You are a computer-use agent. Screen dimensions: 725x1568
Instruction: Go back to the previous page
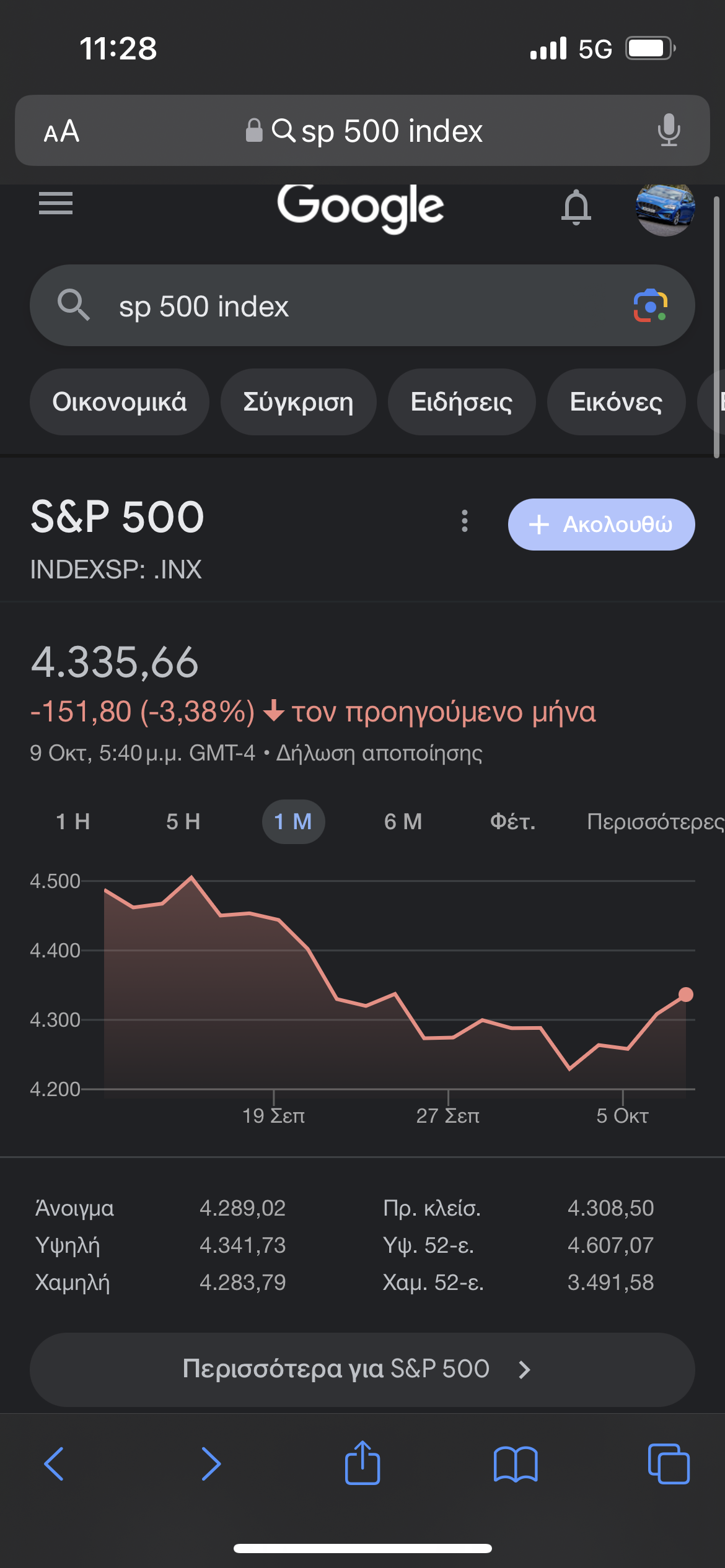pos(55,1464)
